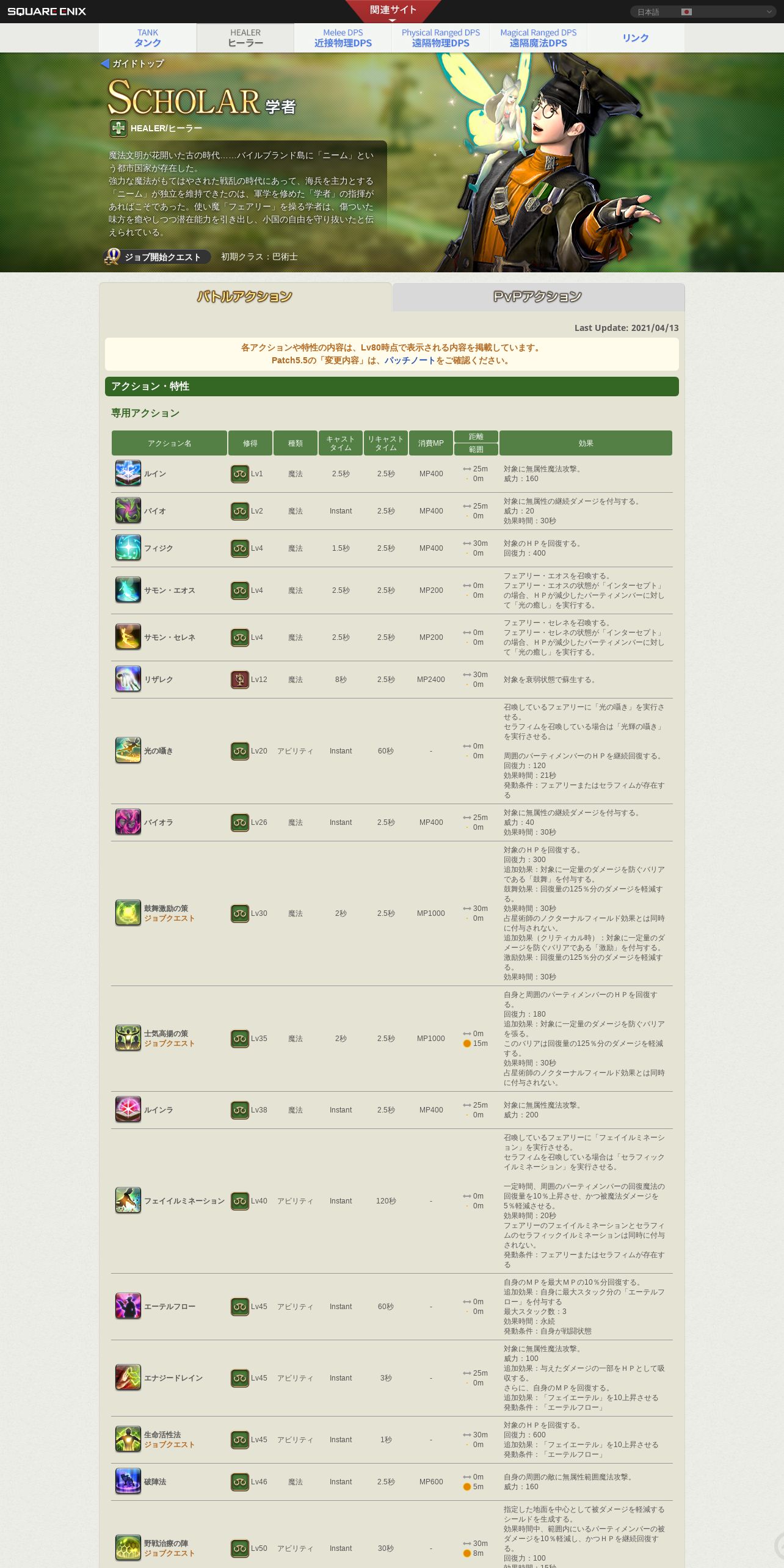This screenshot has width=784, height=1568.
Task: Click the アクション名 column header
Action: click(169, 443)
